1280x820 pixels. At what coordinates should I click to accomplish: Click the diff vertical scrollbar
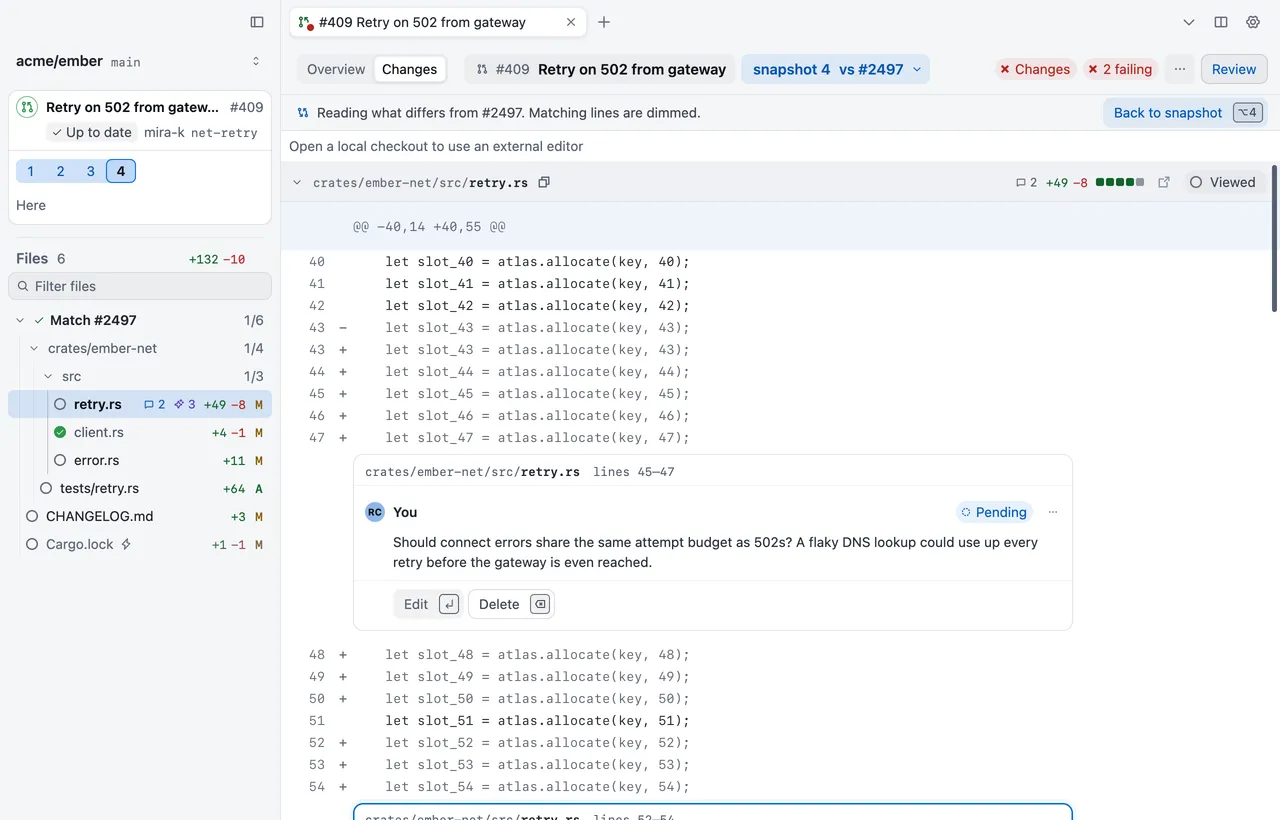point(1274,238)
